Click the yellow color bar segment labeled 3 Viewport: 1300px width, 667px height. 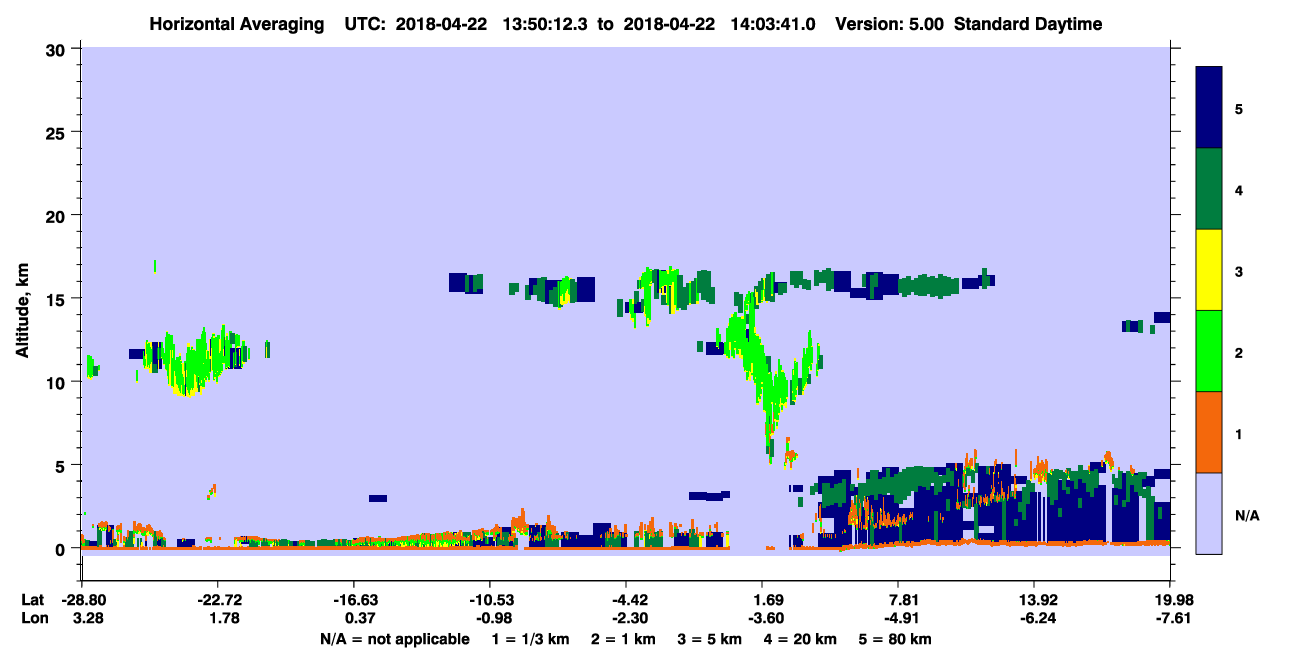click(1209, 270)
